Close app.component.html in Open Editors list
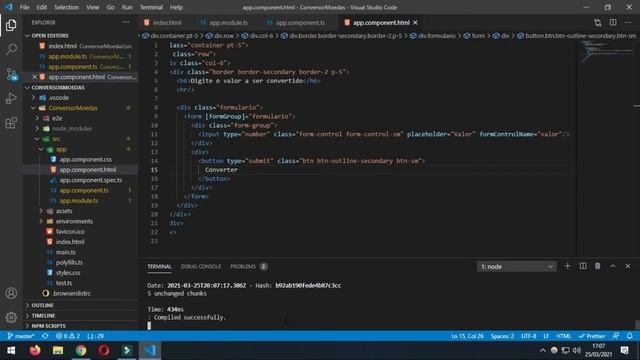Viewport: 640px width, 360px height. (35, 77)
